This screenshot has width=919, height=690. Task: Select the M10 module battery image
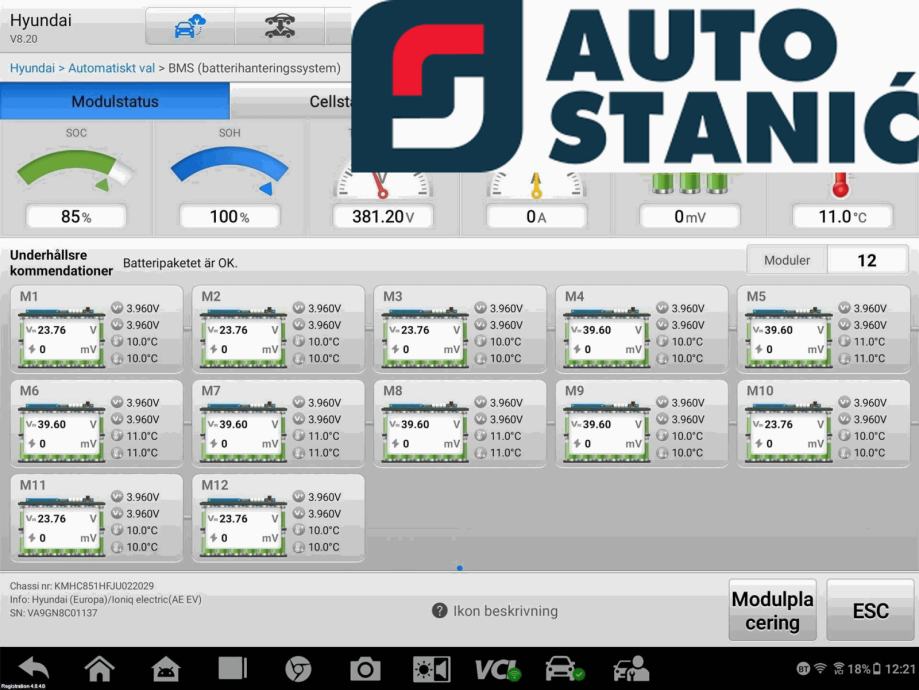click(788, 431)
